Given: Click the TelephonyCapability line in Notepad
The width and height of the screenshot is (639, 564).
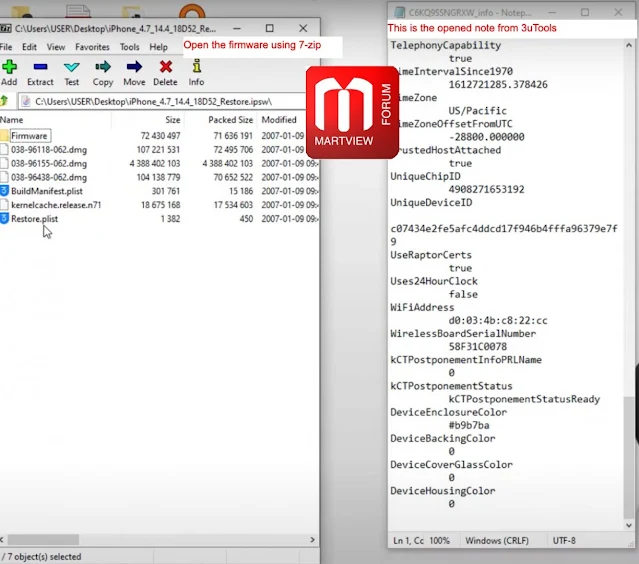Looking at the screenshot, I should pyautogui.click(x=445, y=45).
